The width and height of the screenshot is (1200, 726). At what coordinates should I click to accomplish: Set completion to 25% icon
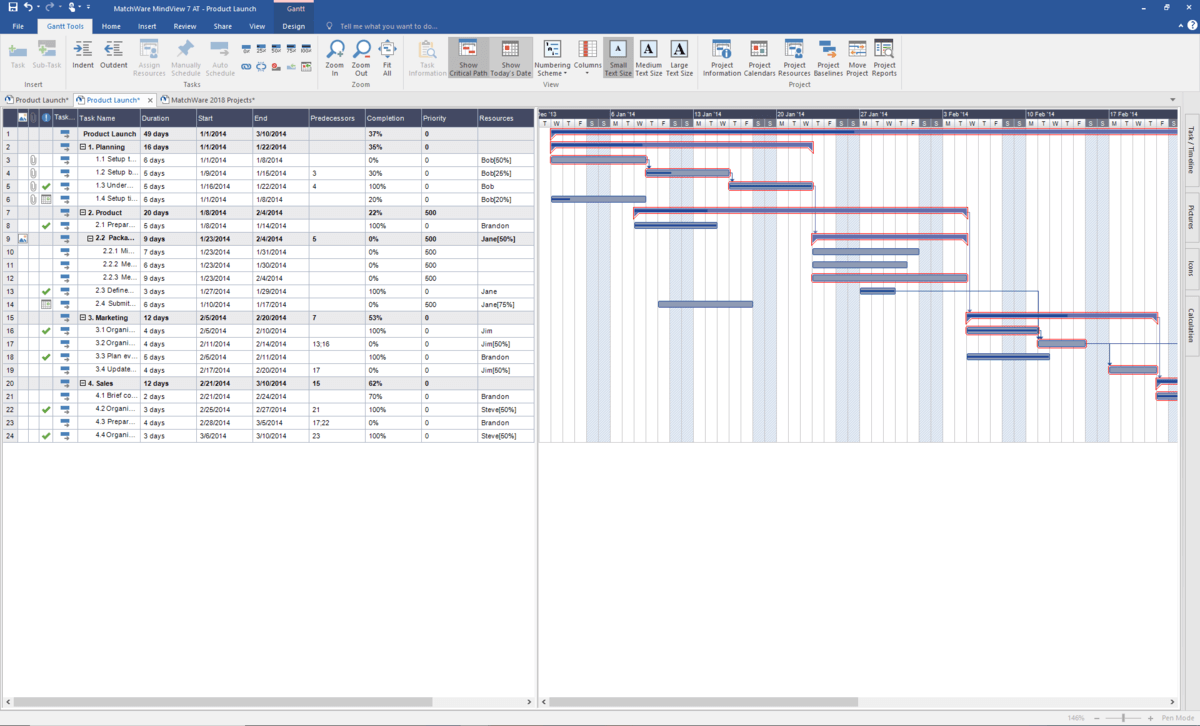(x=261, y=48)
